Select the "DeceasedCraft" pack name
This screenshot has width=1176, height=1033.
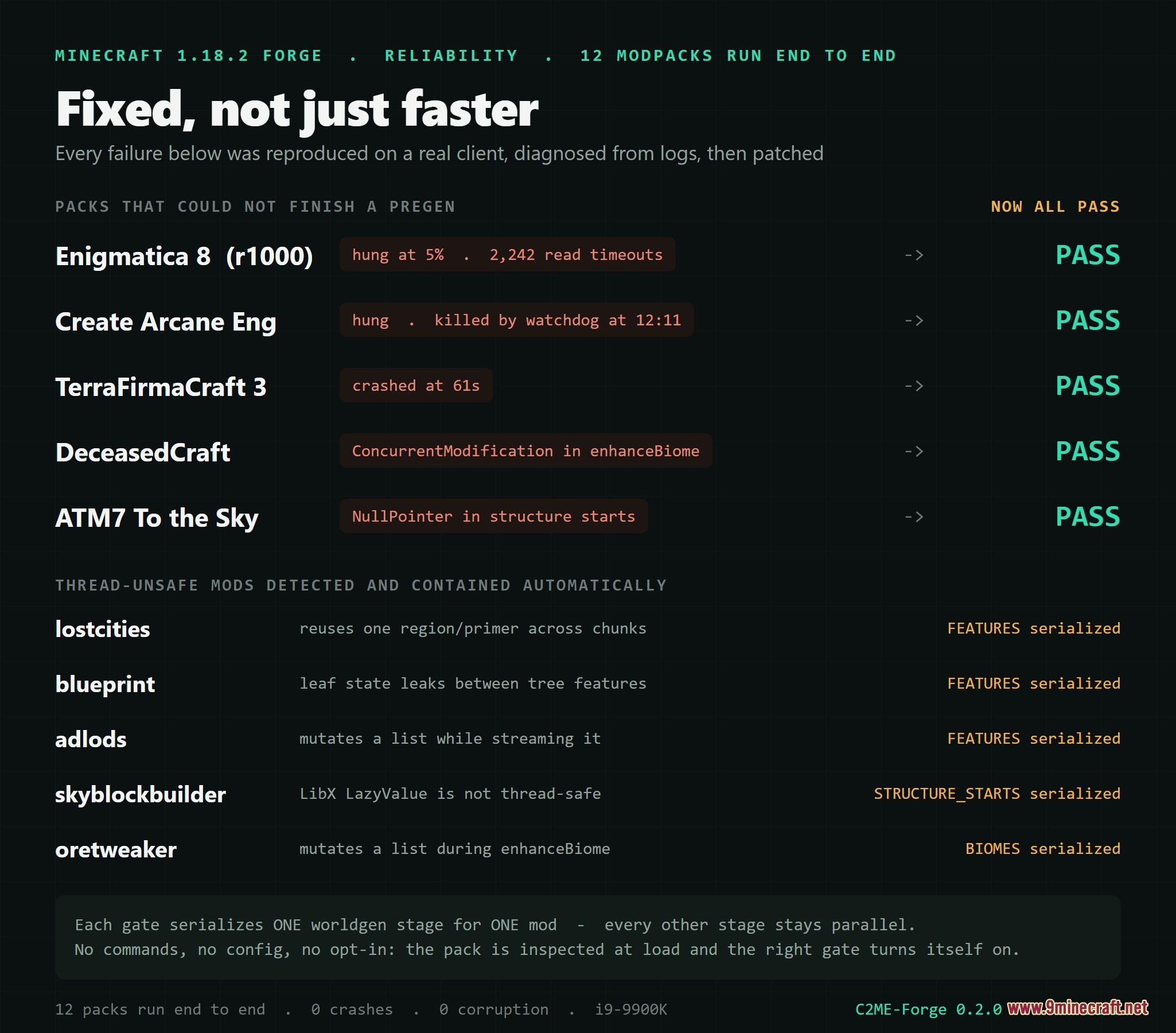(143, 452)
